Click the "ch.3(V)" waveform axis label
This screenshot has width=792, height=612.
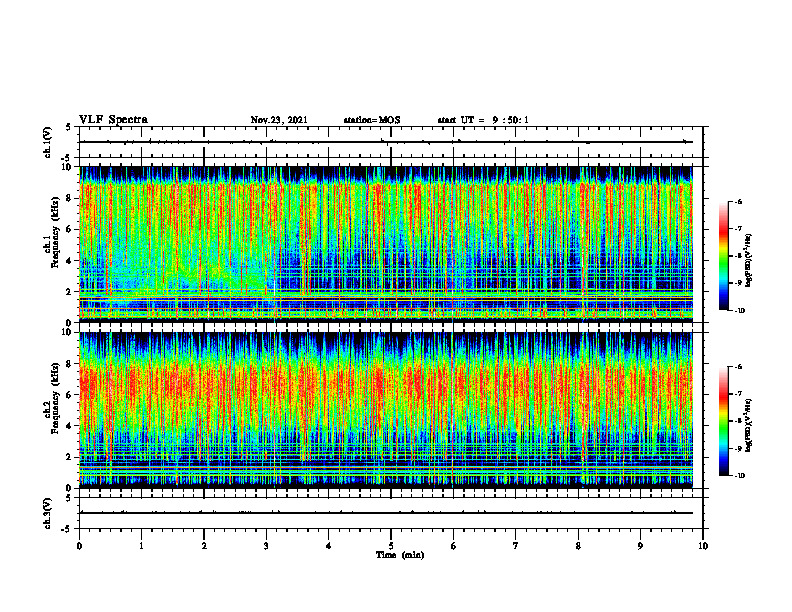click(47, 514)
